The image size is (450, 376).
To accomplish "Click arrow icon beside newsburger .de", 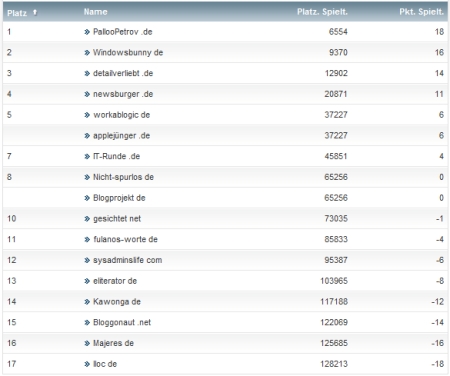I will (x=87, y=94).
